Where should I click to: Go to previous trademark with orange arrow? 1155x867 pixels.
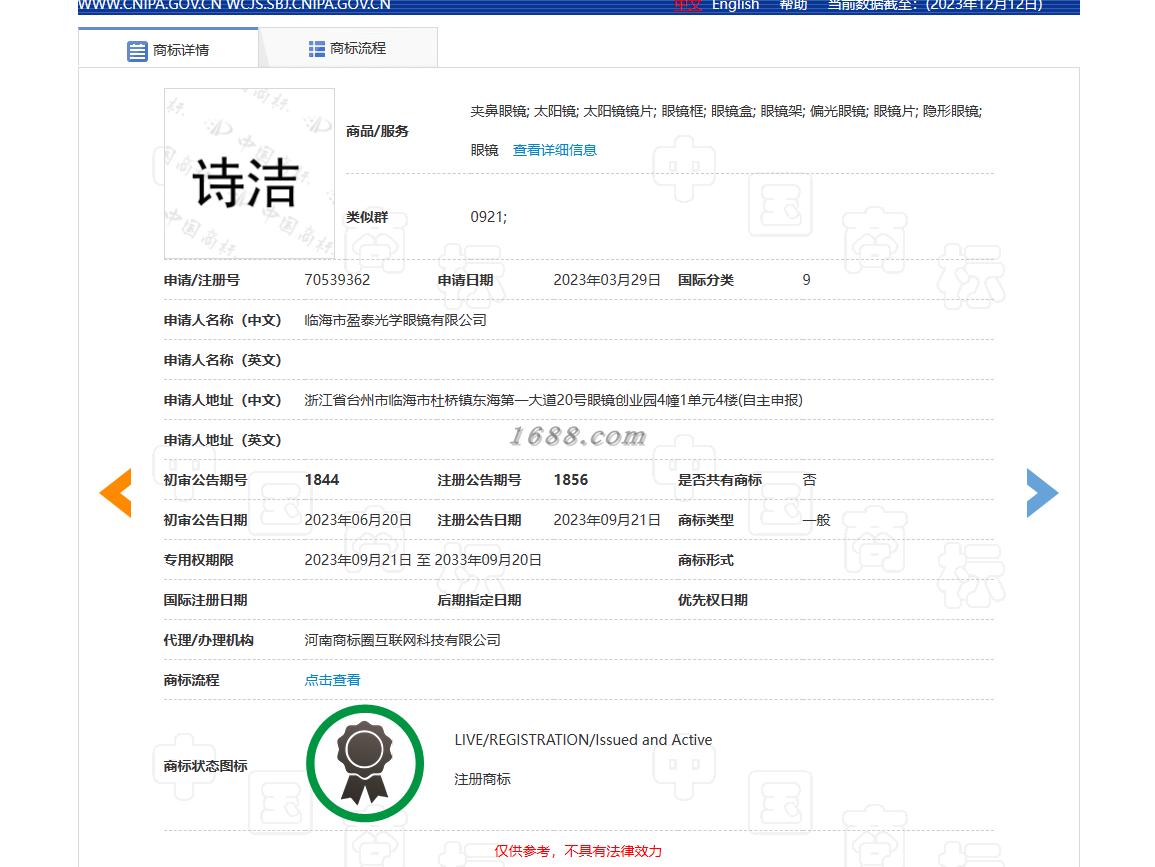tap(116, 493)
